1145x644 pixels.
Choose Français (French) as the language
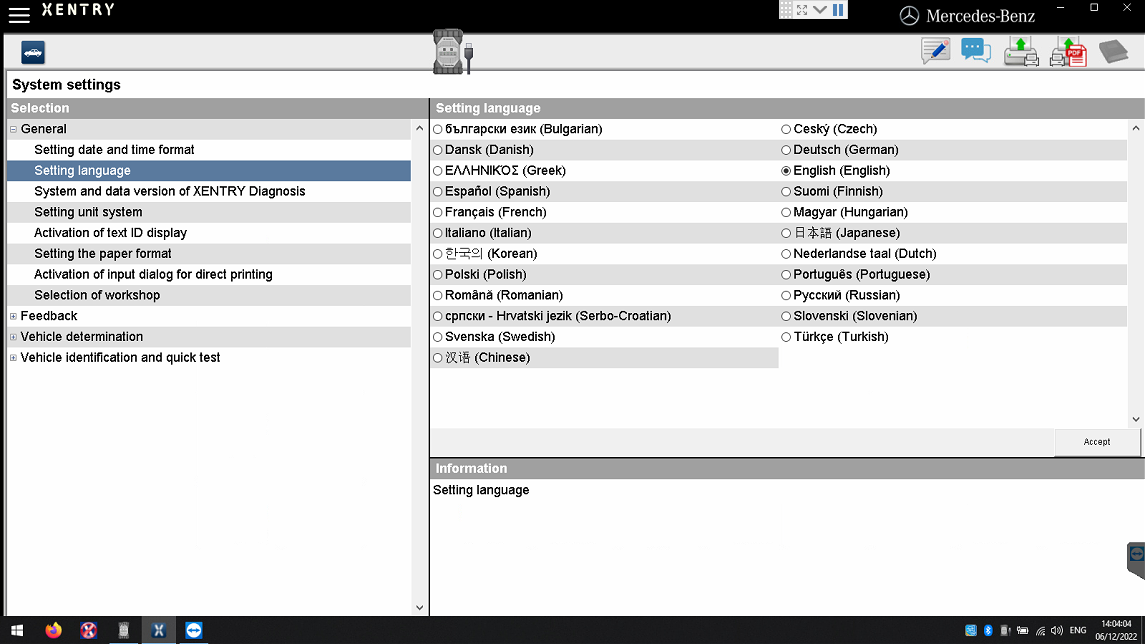pyautogui.click(x=438, y=212)
